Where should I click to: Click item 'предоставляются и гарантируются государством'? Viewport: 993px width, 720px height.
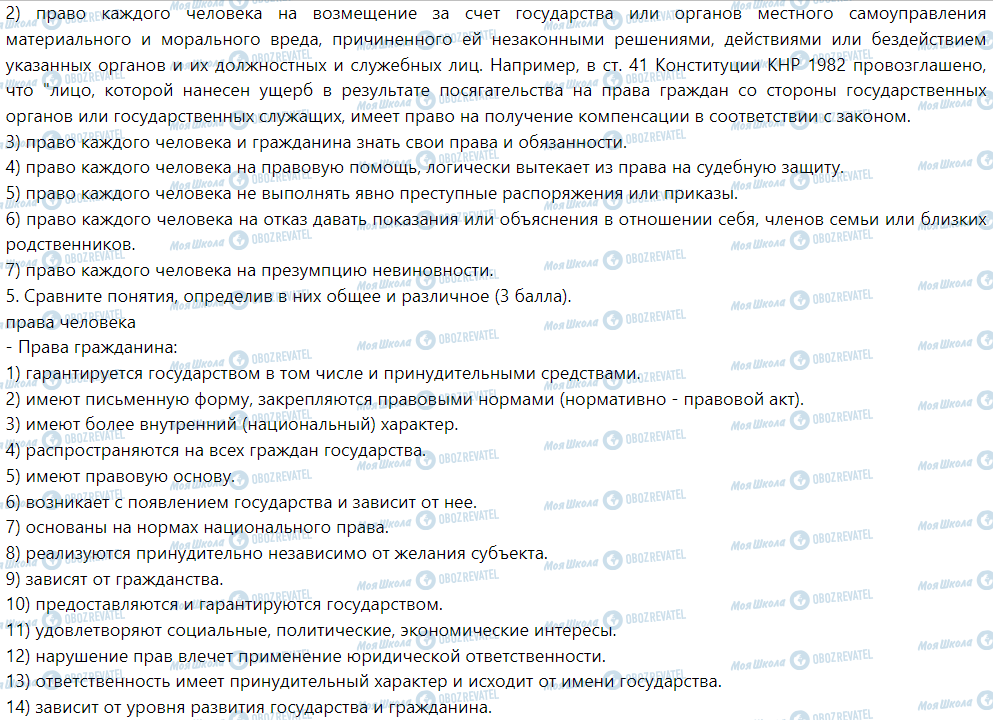[224, 605]
